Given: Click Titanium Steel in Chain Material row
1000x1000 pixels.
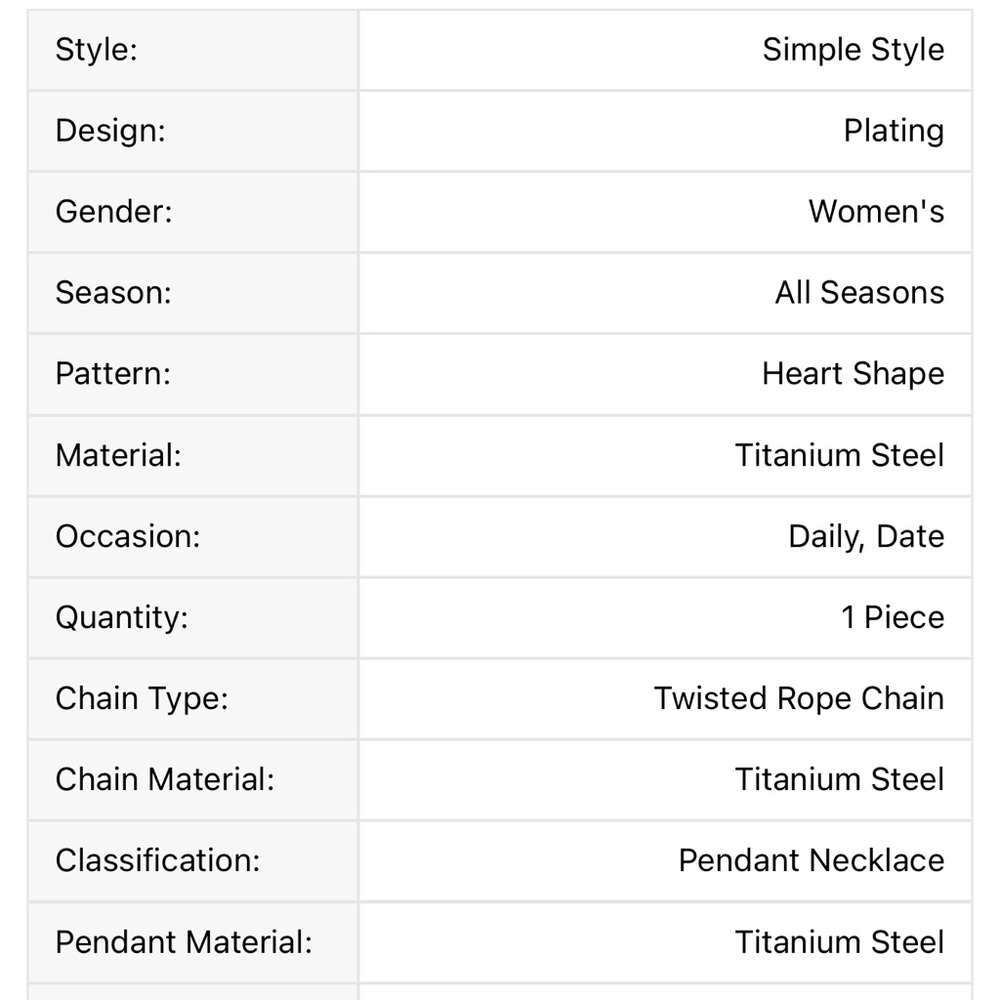Looking at the screenshot, I should [x=839, y=779].
